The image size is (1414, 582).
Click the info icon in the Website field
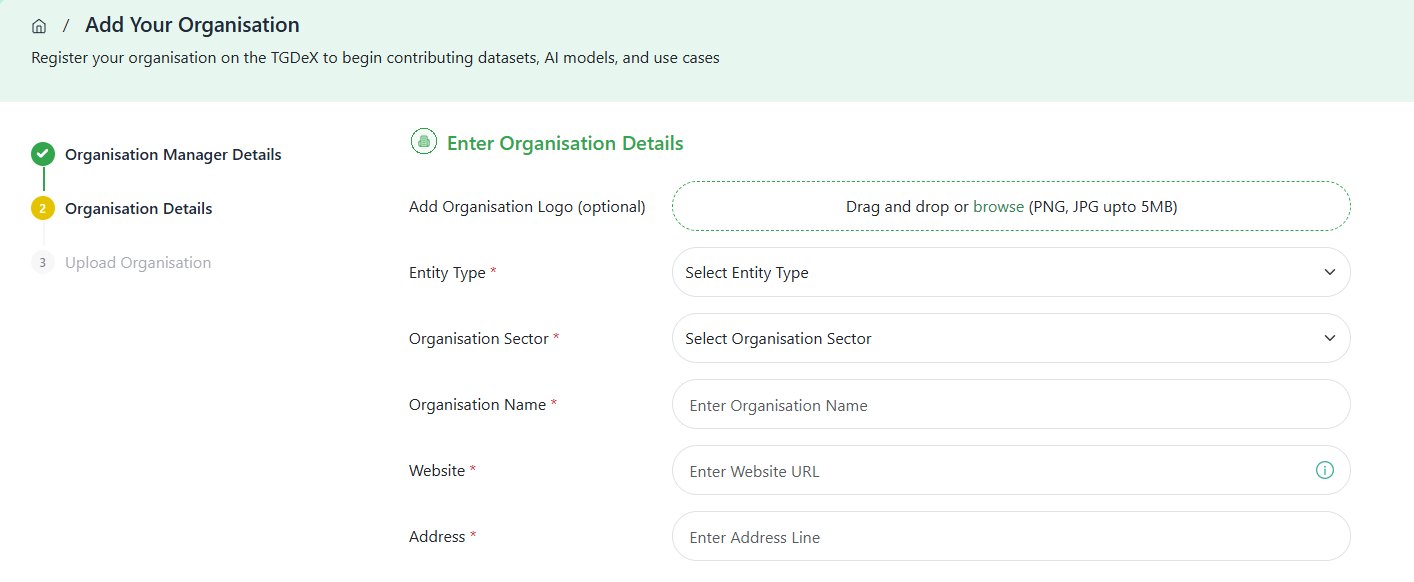1324,469
